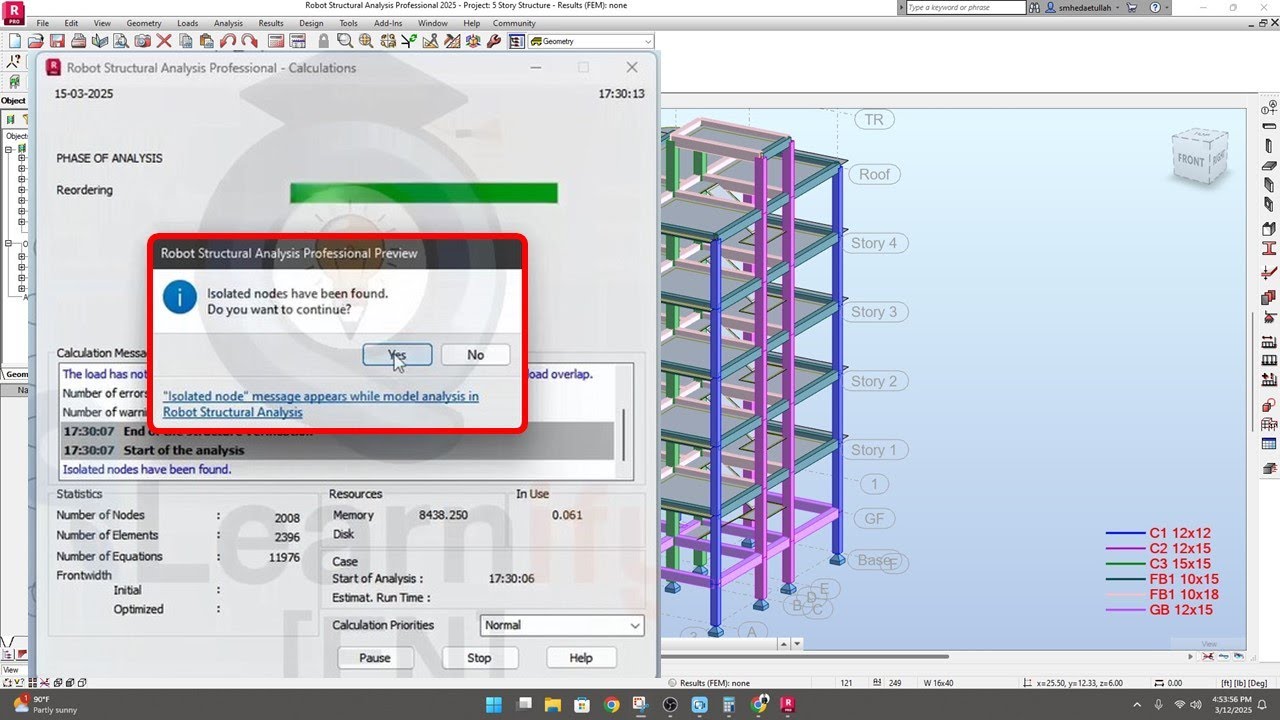The image size is (1280, 720).
Task: Click the C1 12x12 blue legend line
Action: [x=1125, y=533]
